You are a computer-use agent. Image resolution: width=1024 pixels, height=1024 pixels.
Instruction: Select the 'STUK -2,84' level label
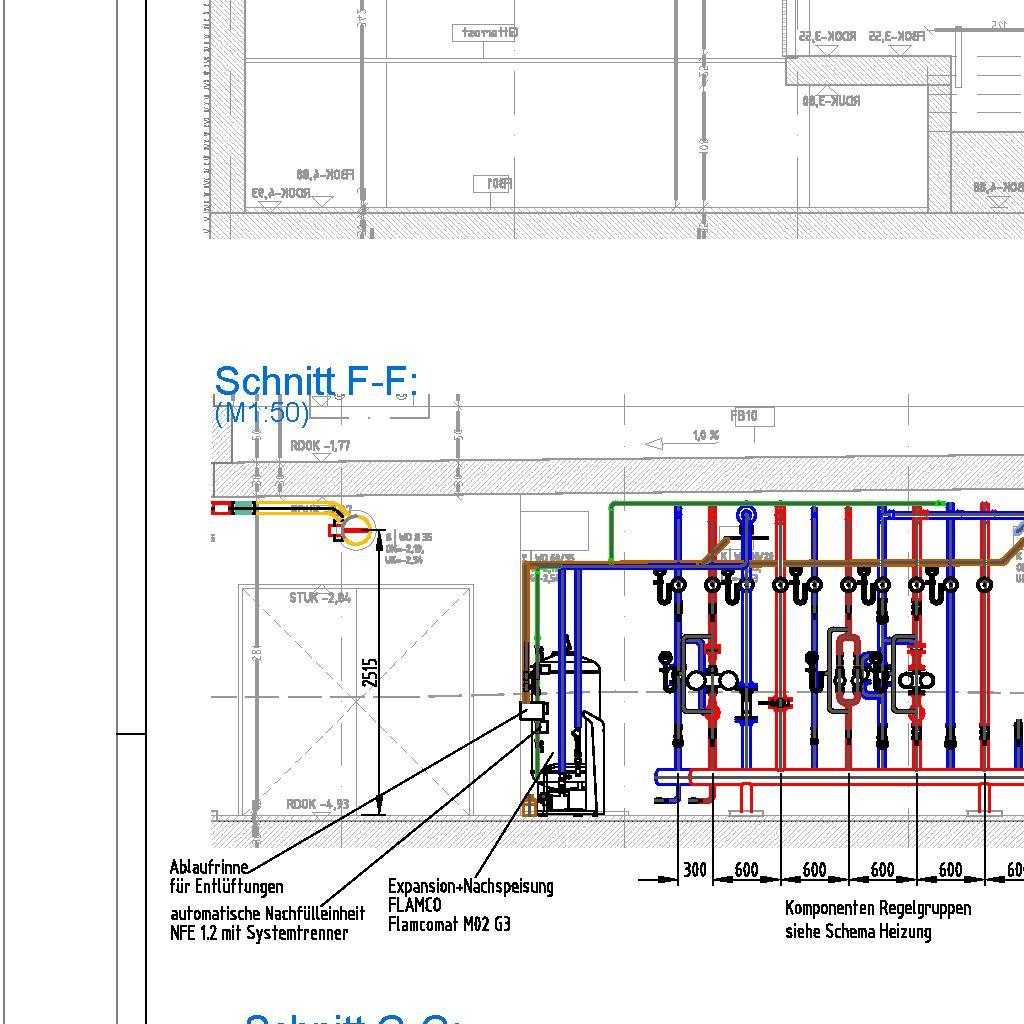pos(320,598)
